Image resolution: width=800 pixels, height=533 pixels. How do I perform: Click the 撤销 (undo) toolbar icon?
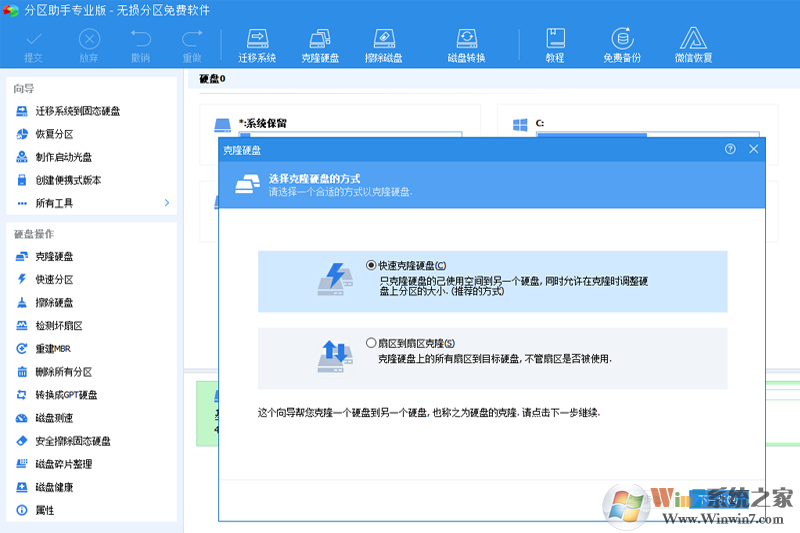click(x=140, y=46)
